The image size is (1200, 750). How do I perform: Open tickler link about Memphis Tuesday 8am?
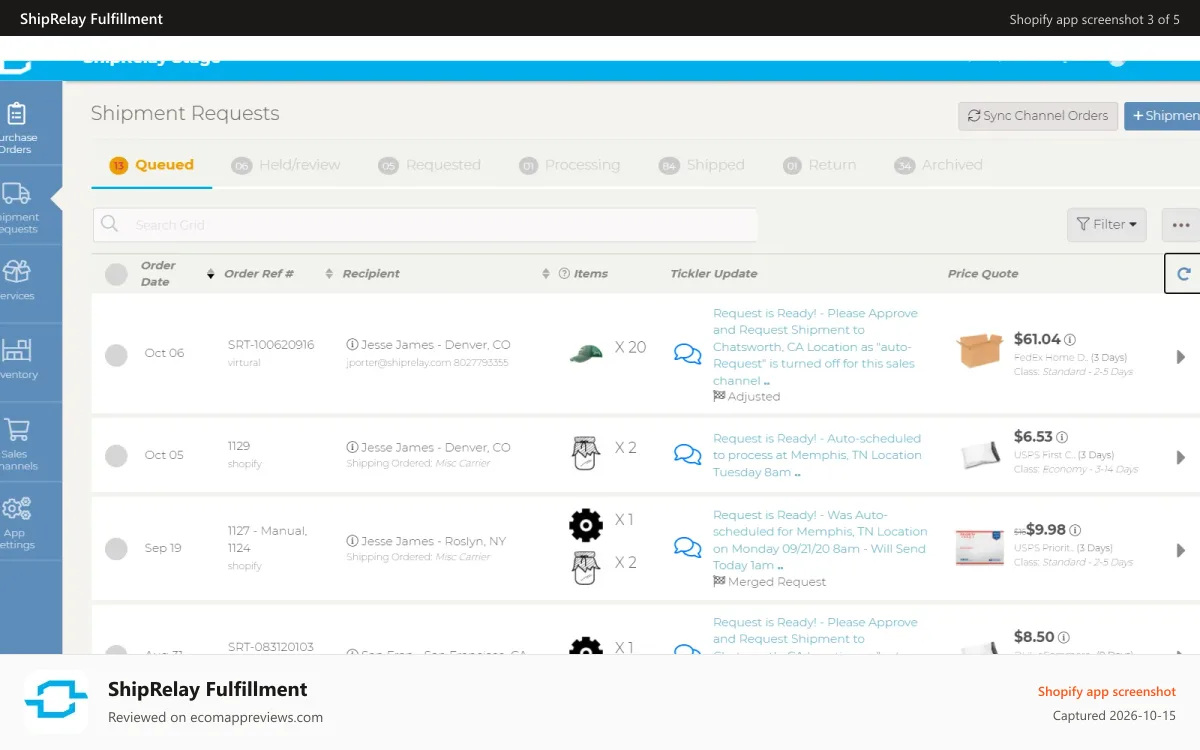pos(817,455)
